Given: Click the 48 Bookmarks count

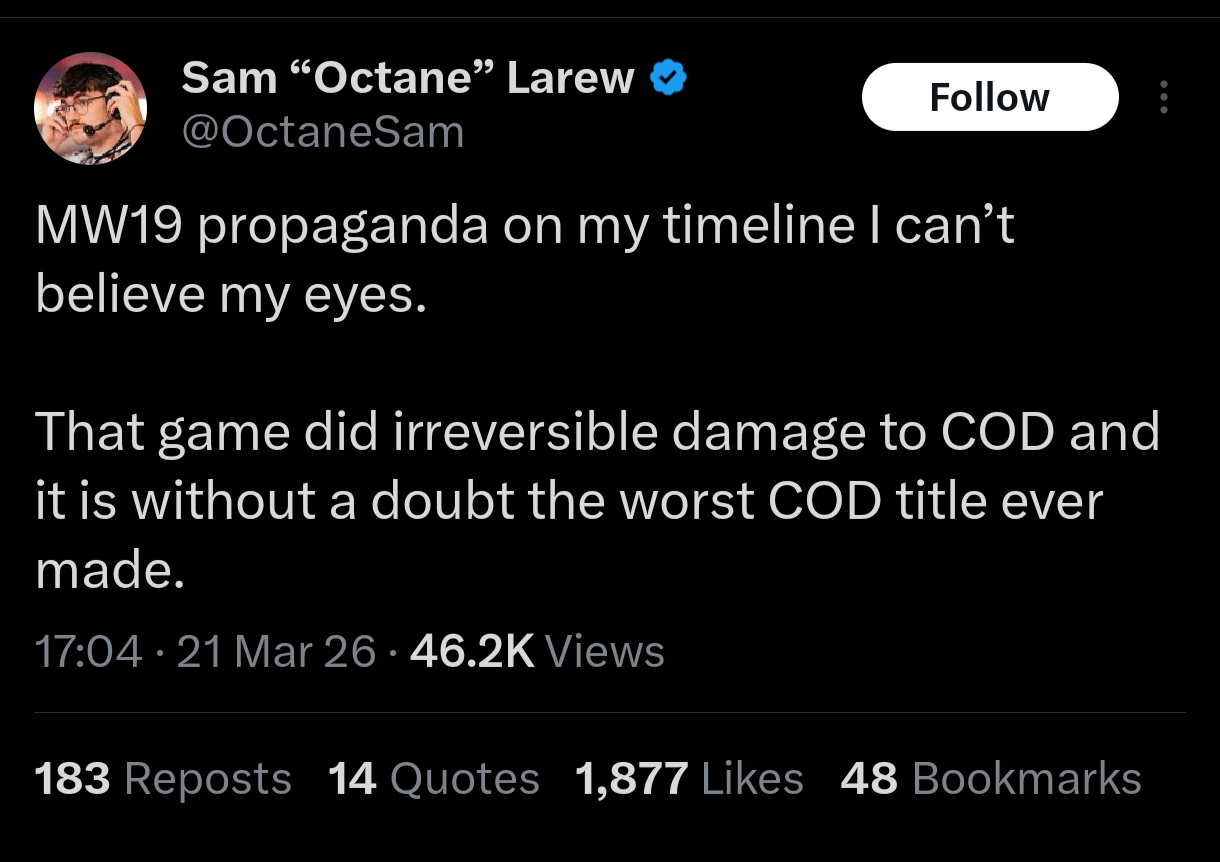Looking at the screenshot, I should [990, 779].
